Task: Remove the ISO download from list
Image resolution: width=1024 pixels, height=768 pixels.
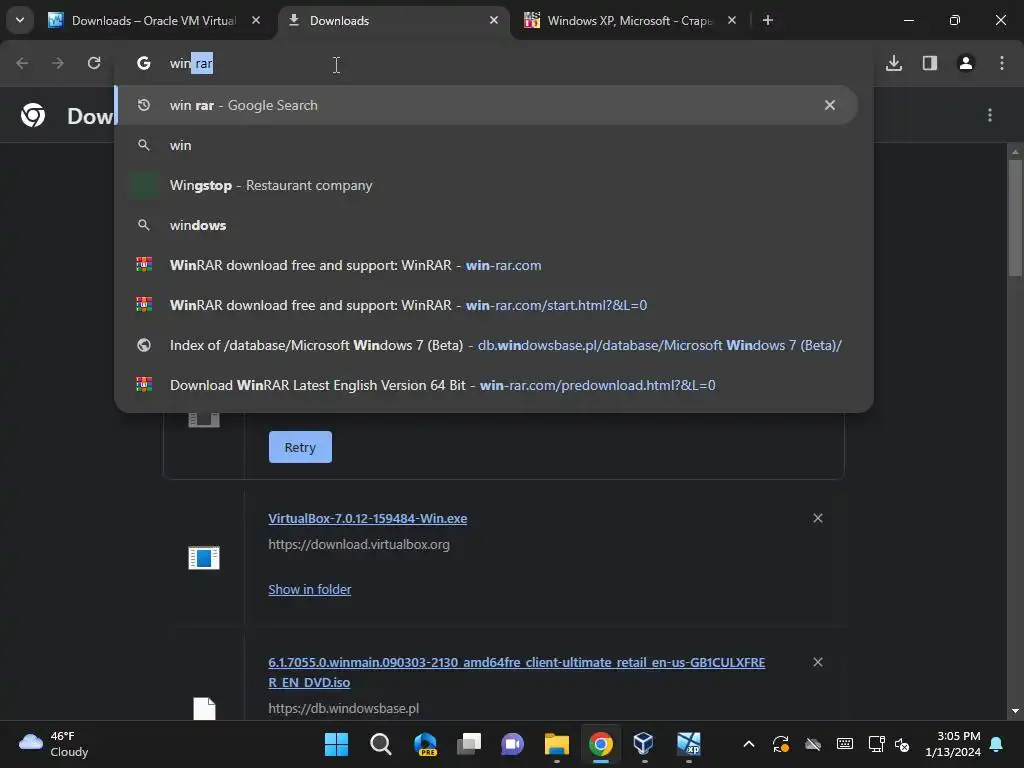Action: (818, 662)
